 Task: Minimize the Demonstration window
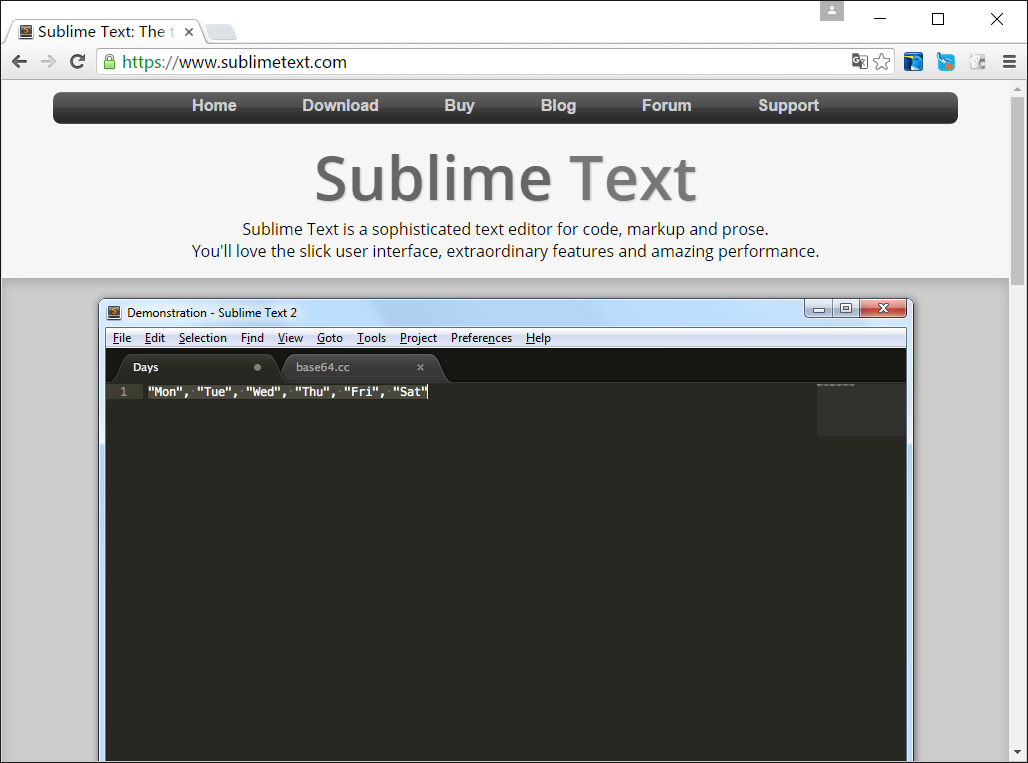click(819, 309)
